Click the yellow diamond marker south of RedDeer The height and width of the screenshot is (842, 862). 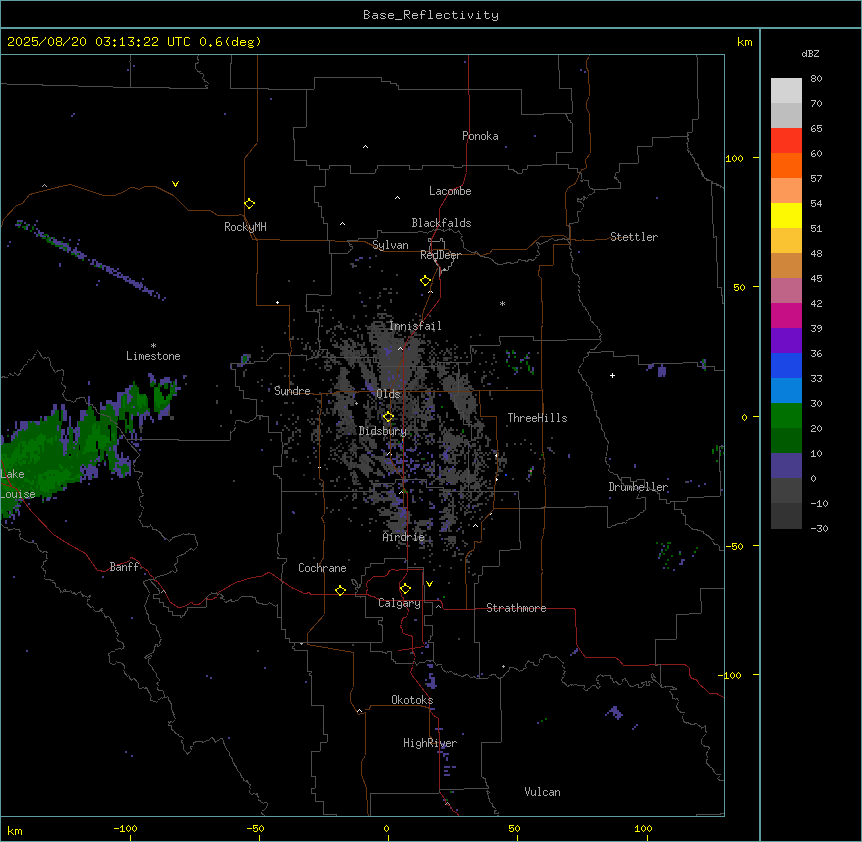click(425, 281)
